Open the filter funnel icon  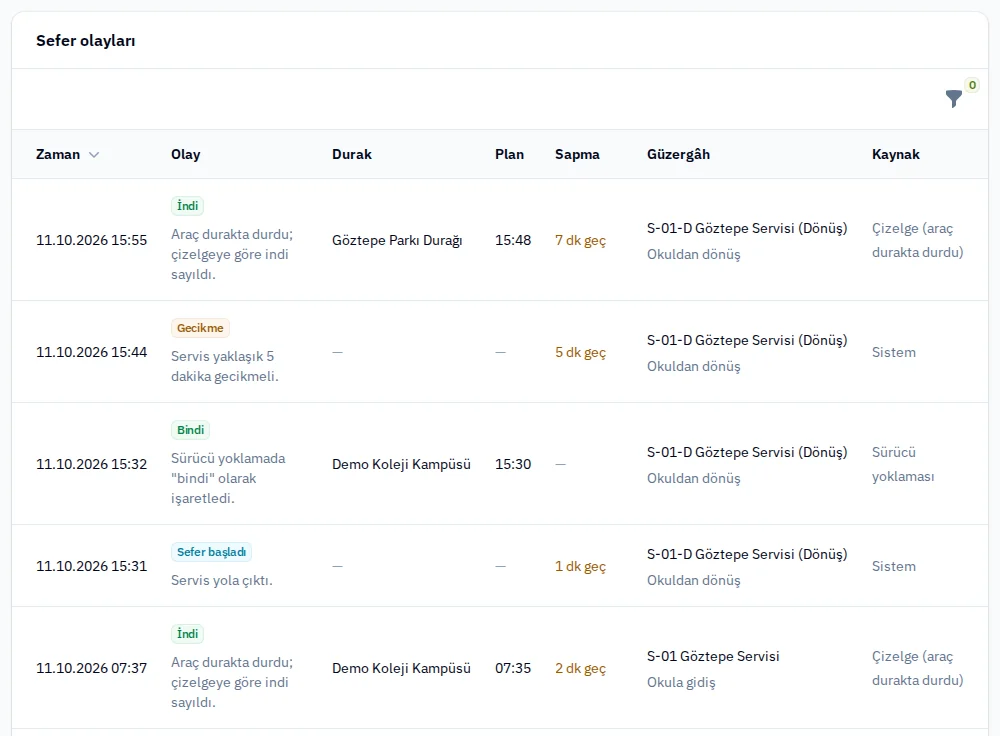click(x=953, y=99)
